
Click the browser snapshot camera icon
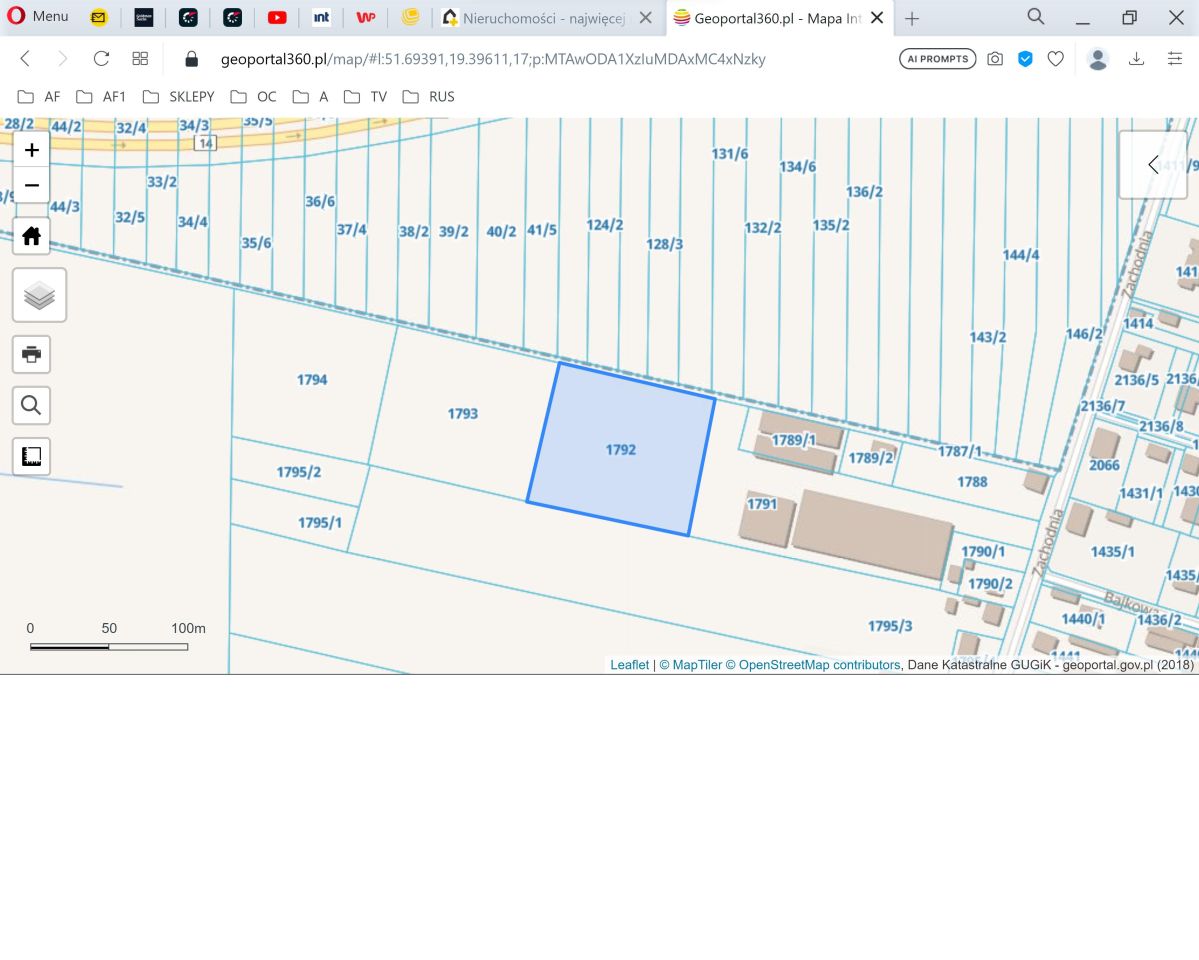coord(994,59)
